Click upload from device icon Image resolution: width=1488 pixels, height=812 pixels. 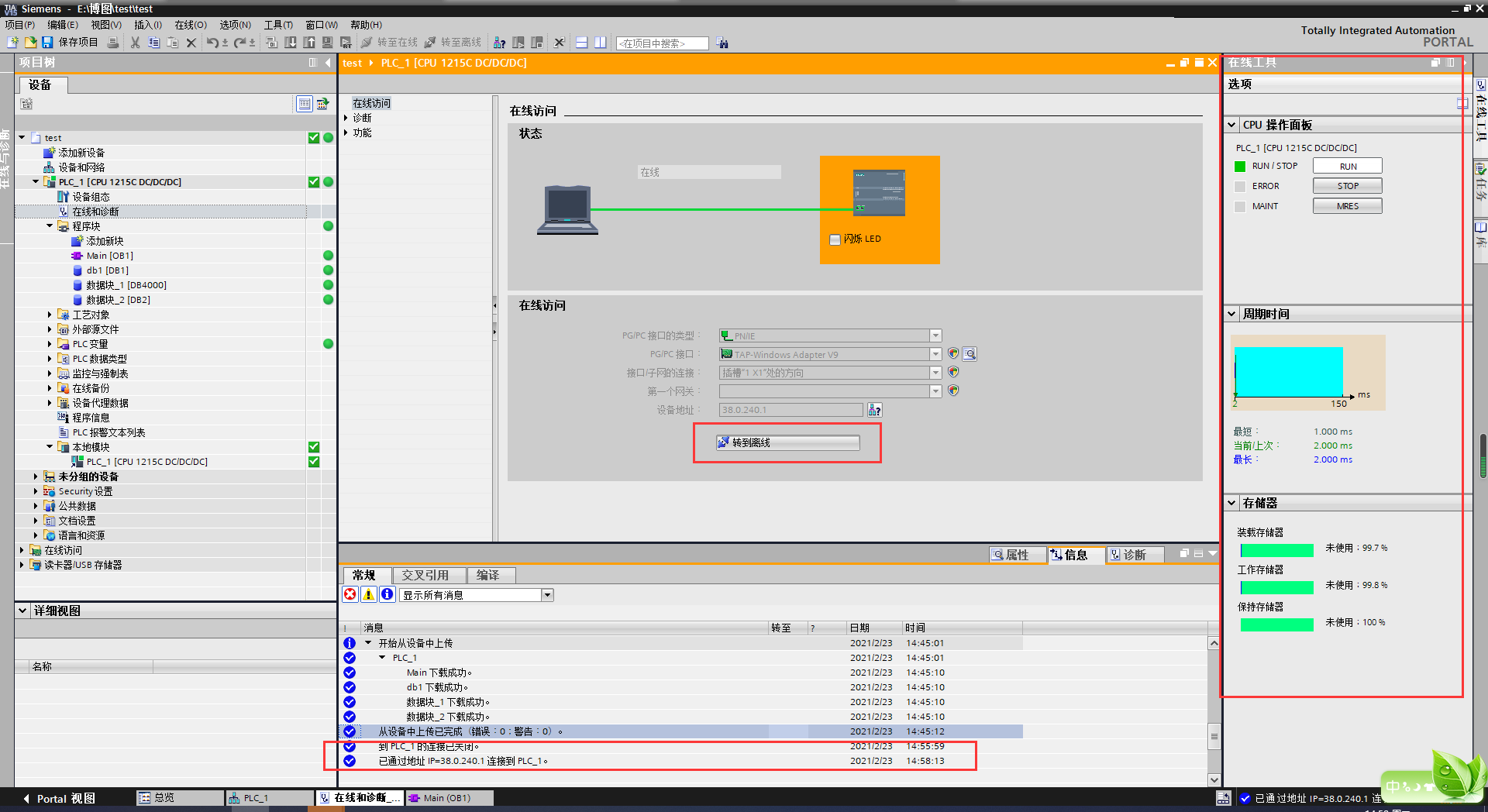coord(309,43)
